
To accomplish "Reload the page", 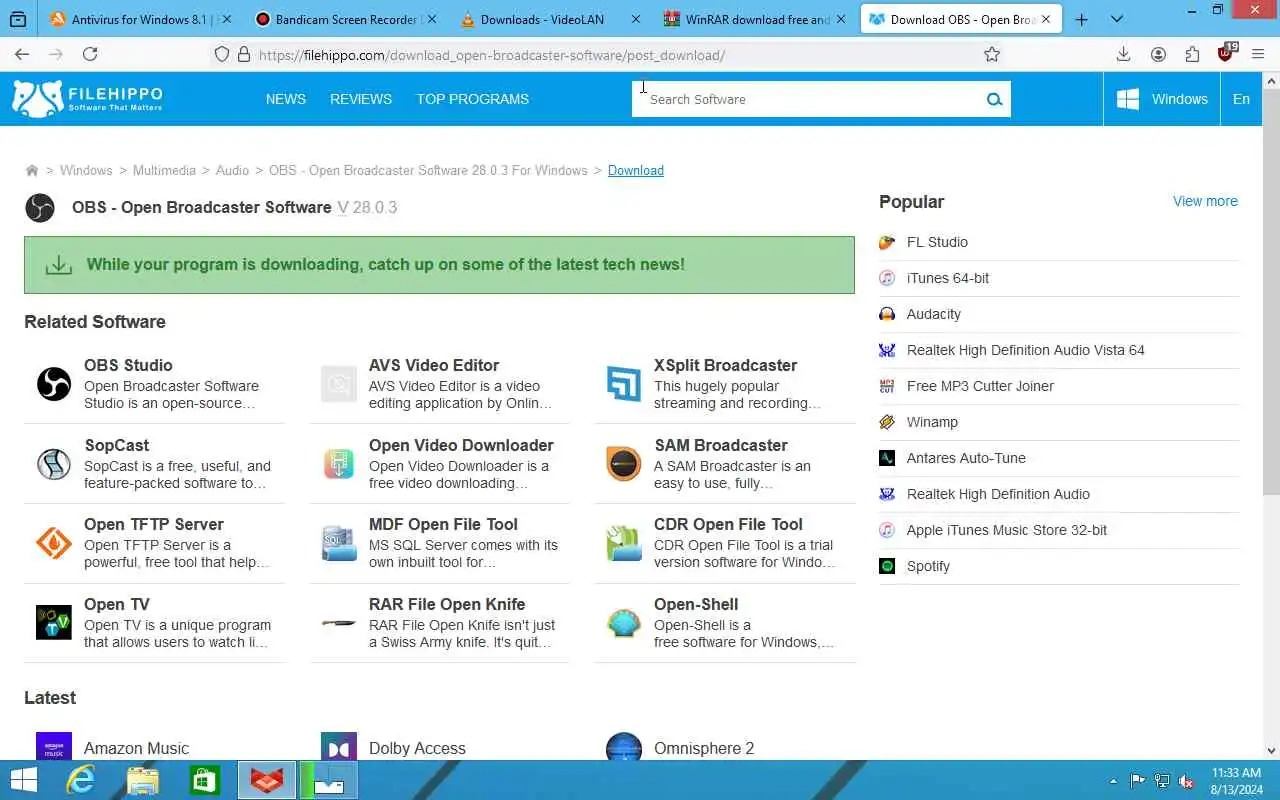I will [90, 55].
